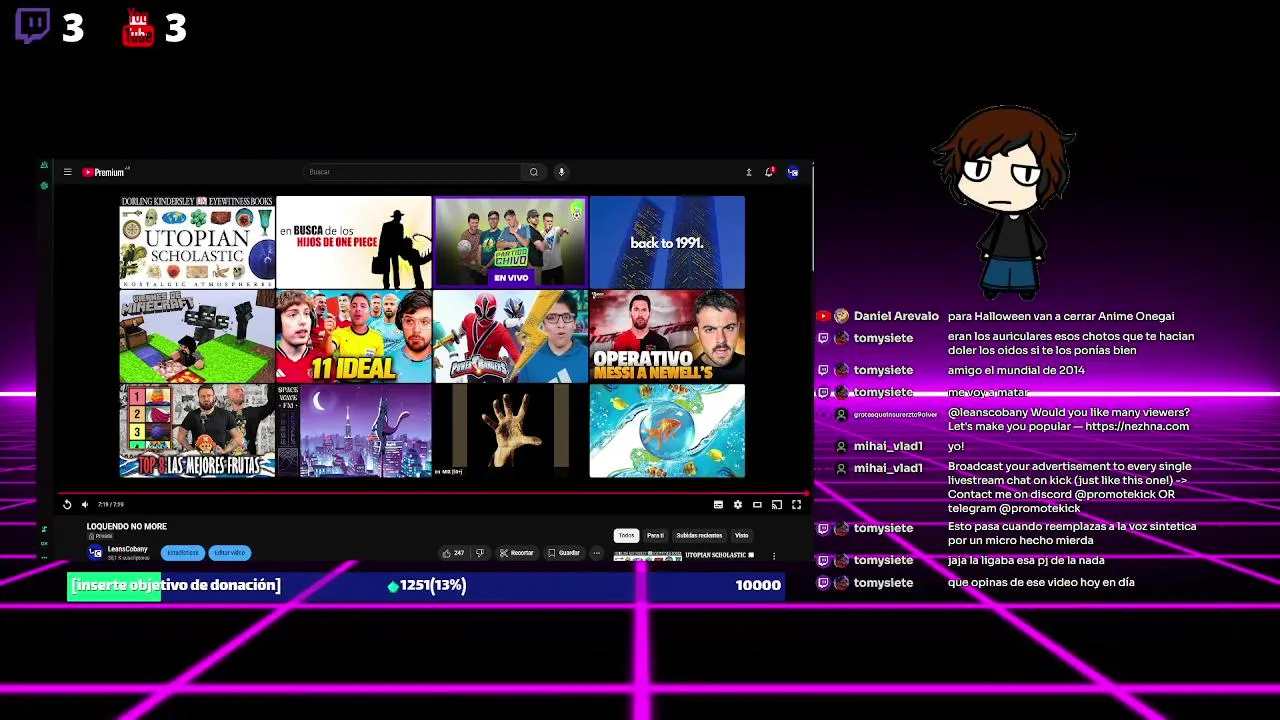Image resolution: width=1280 pixels, height=720 pixels.
Task: Click the LeansCobany channel avatar
Action: pos(95,552)
